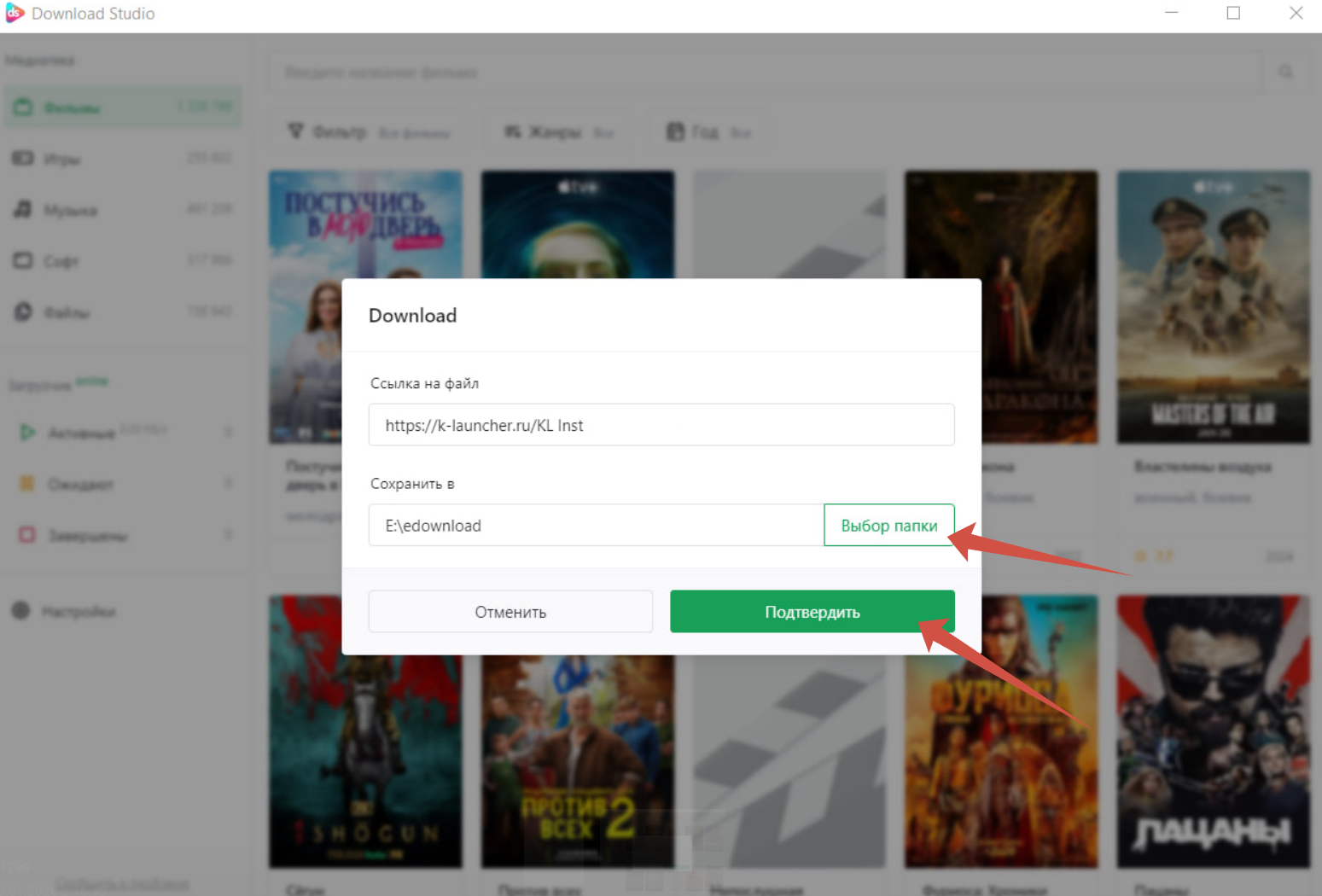Open the Против всех 2 poster
Image resolution: width=1322 pixels, height=896 pixels.
(x=578, y=763)
